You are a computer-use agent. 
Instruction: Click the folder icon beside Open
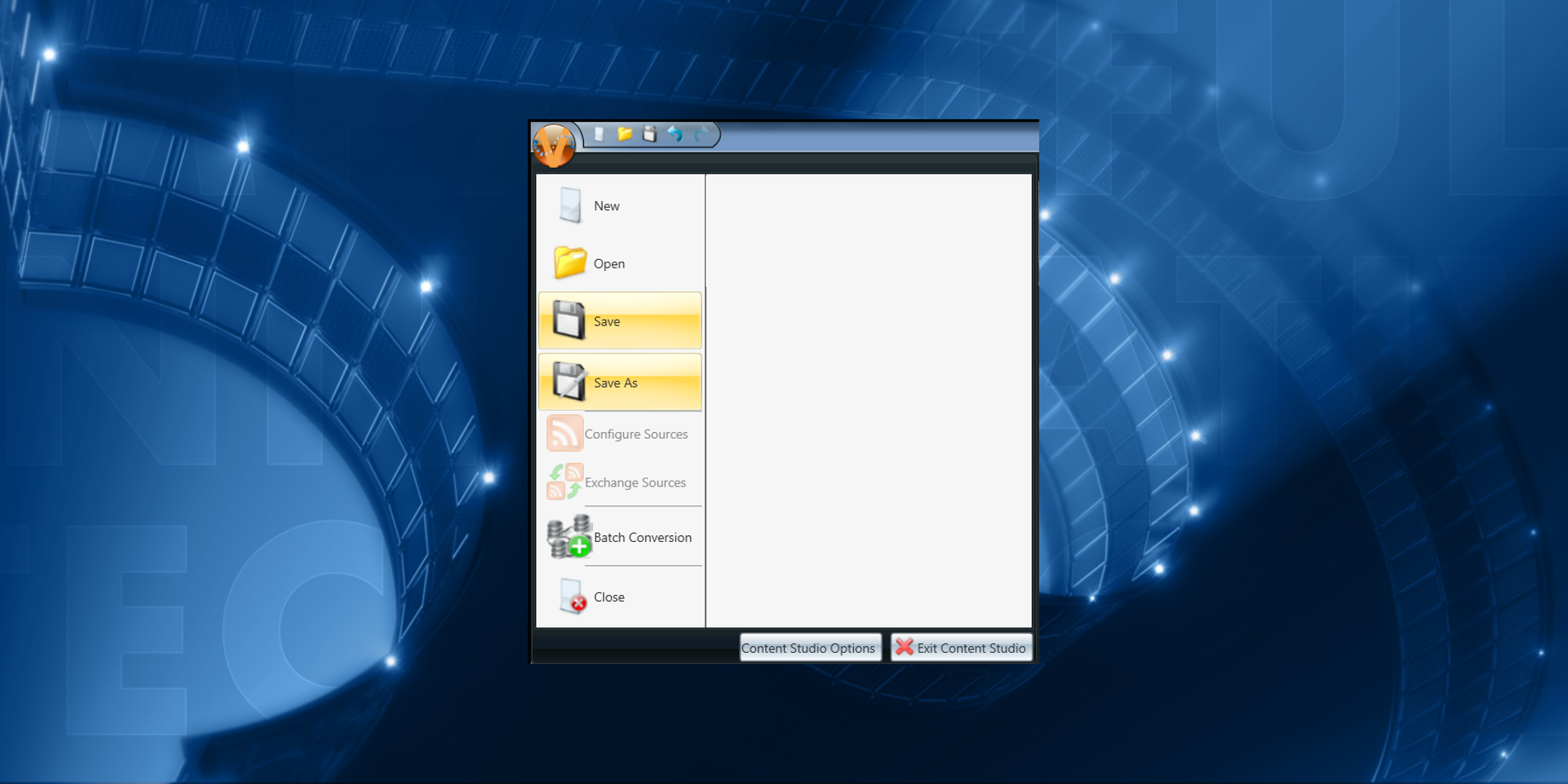pyautogui.click(x=569, y=262)
